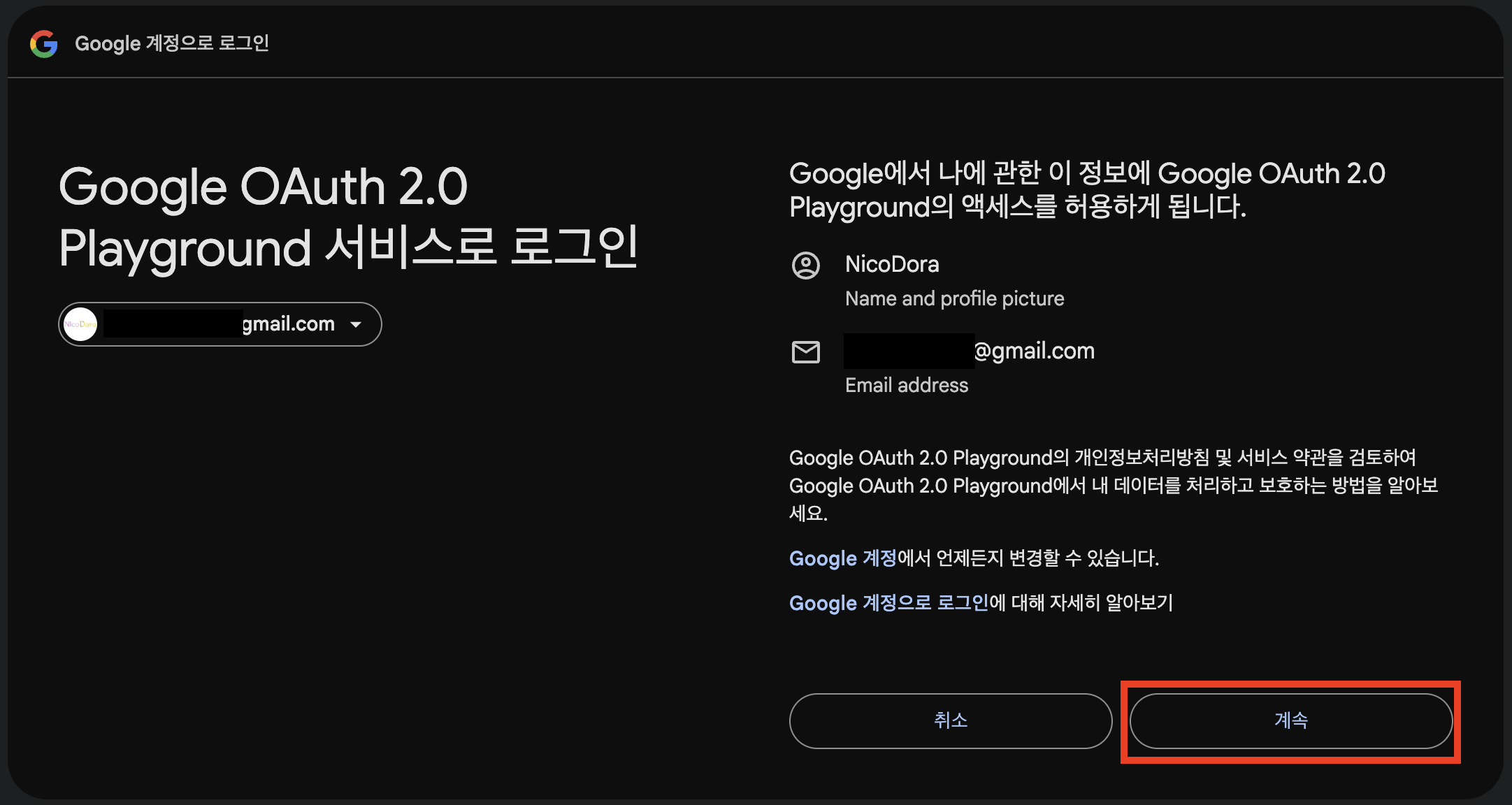This screenshot has width=1512, height=805.
Task: Click the 'Email address' label
Action: (x=906, y=385)
